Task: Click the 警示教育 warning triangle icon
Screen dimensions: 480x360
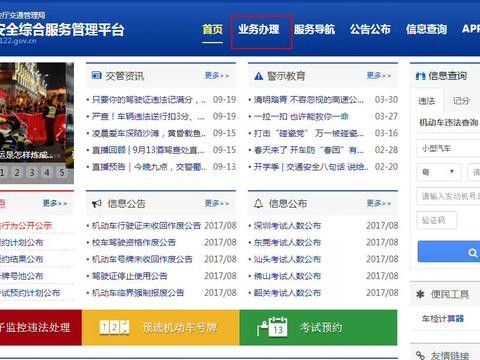Action: (x=258, y=76)
